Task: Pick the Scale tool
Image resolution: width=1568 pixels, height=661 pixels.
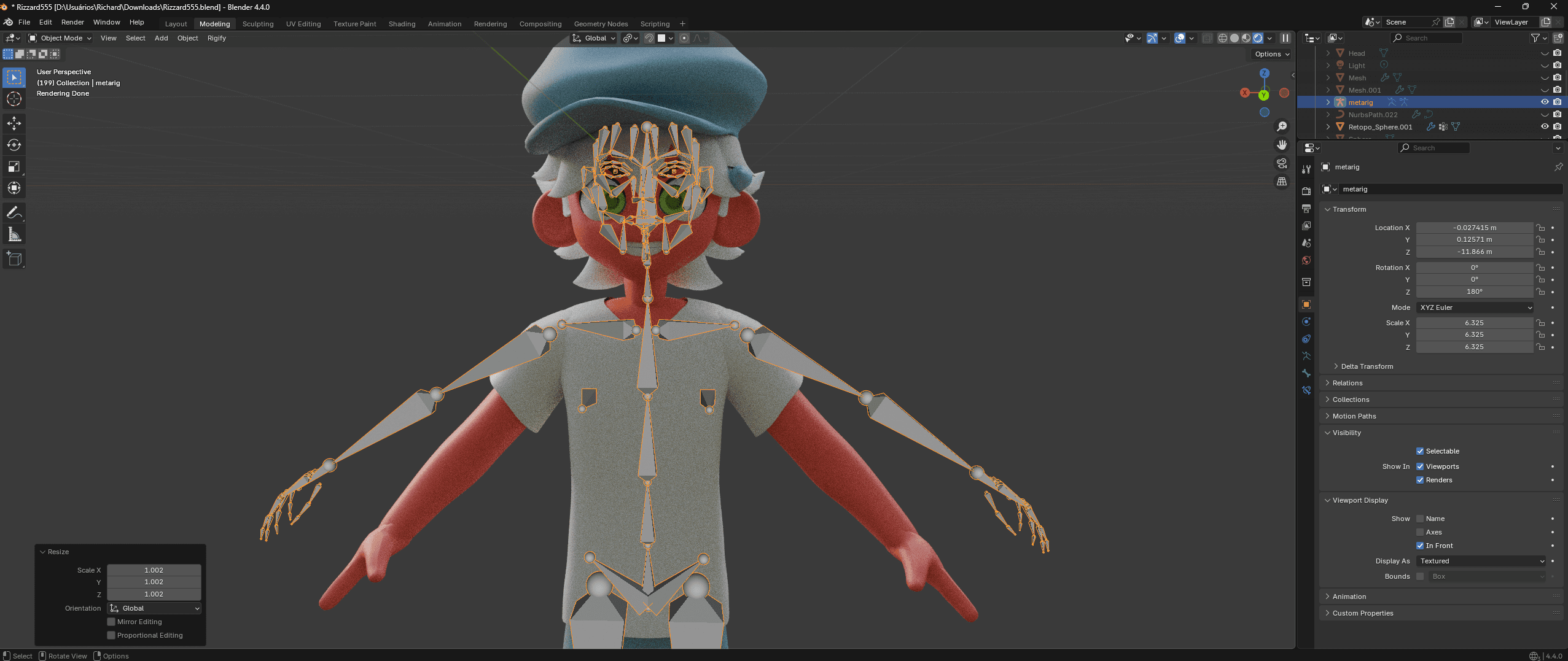Action: pyautogui.click(x=14, y=166)
